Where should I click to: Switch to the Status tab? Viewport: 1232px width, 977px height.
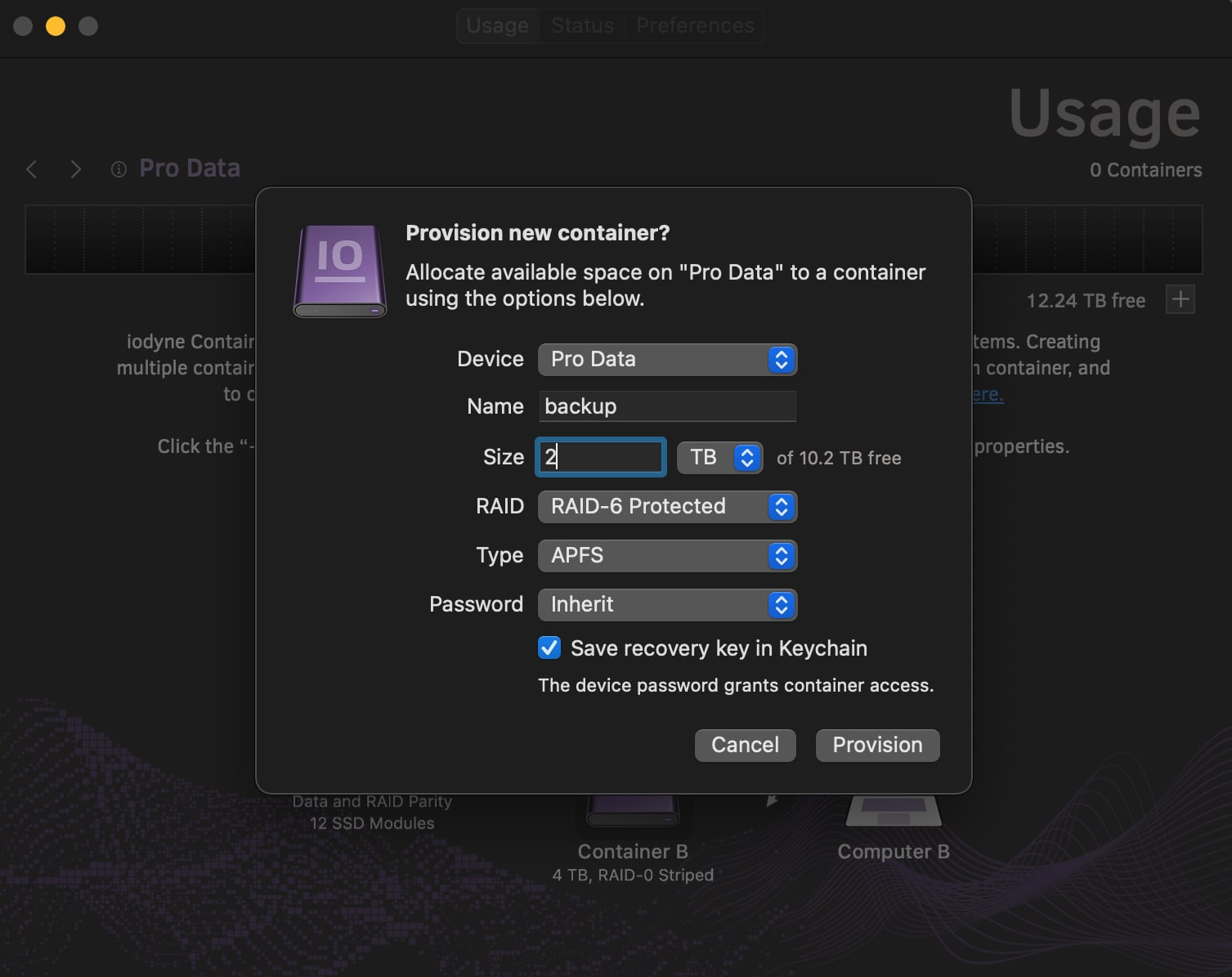pos(582,26)
